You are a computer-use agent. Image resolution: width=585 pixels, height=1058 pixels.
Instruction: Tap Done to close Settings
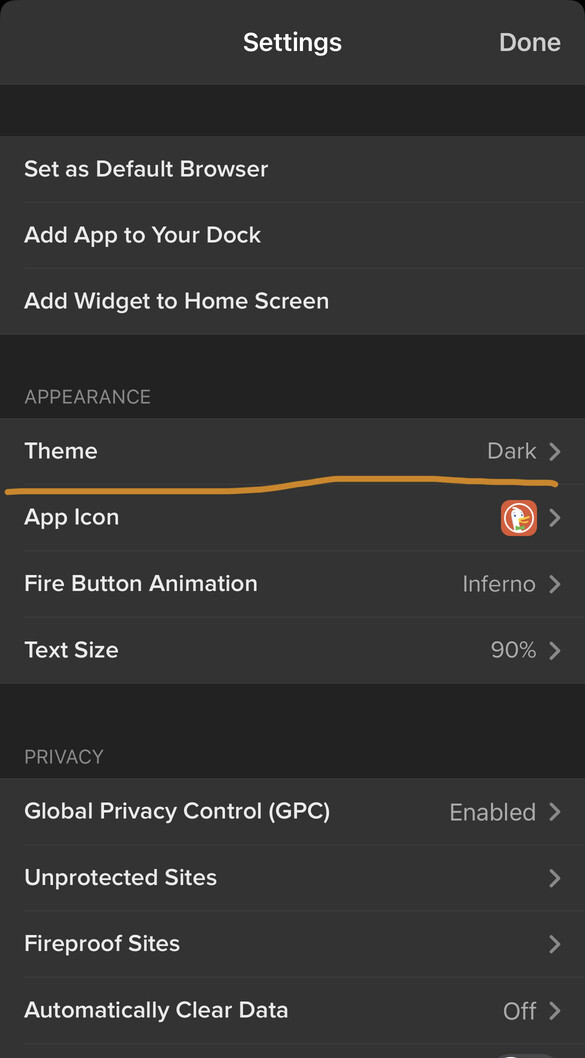pos(530,43)
